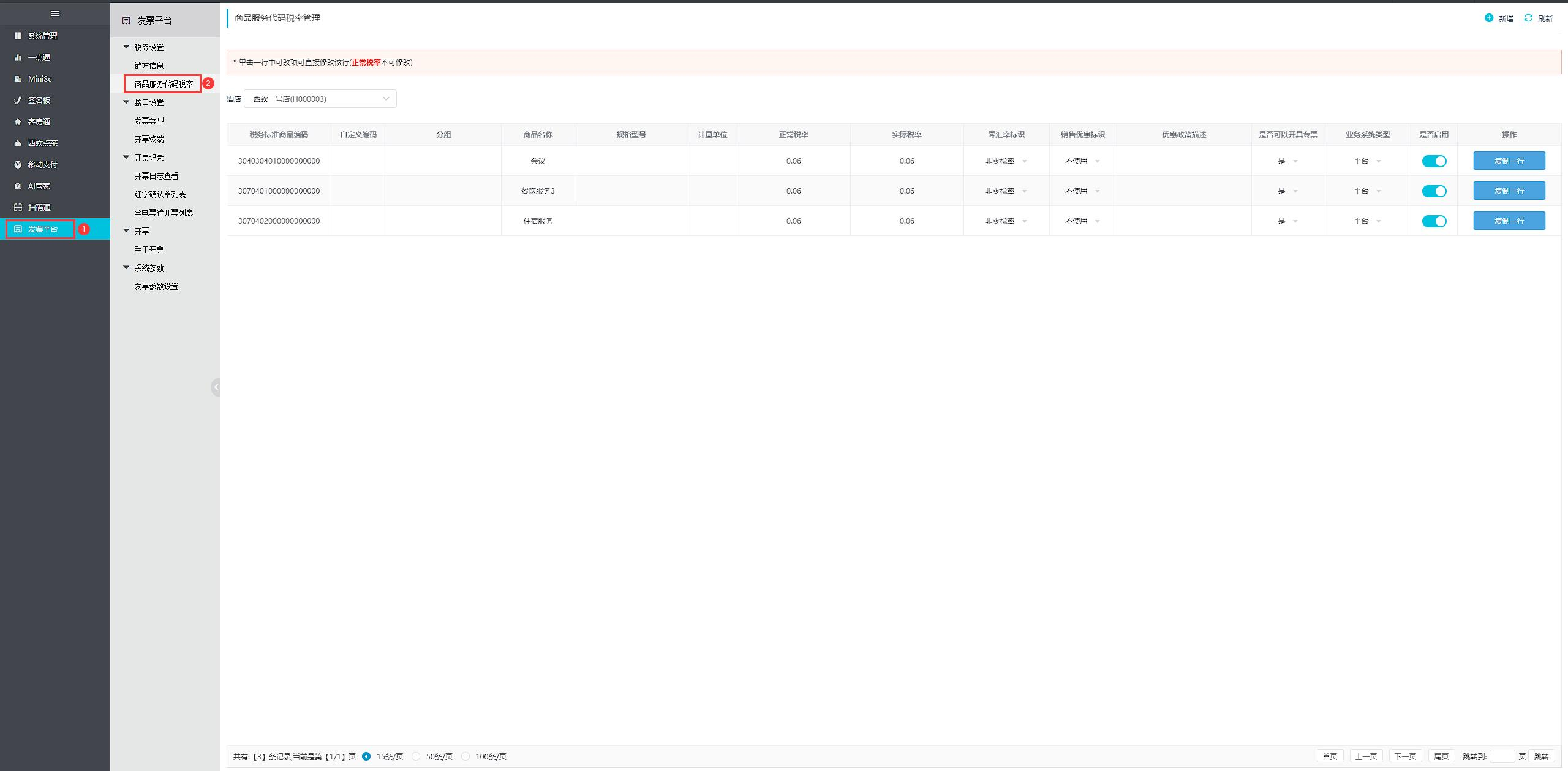Collapse the submenu panel with arrow handle
This screenshot has height=771, width=1568.
(216, 387)
